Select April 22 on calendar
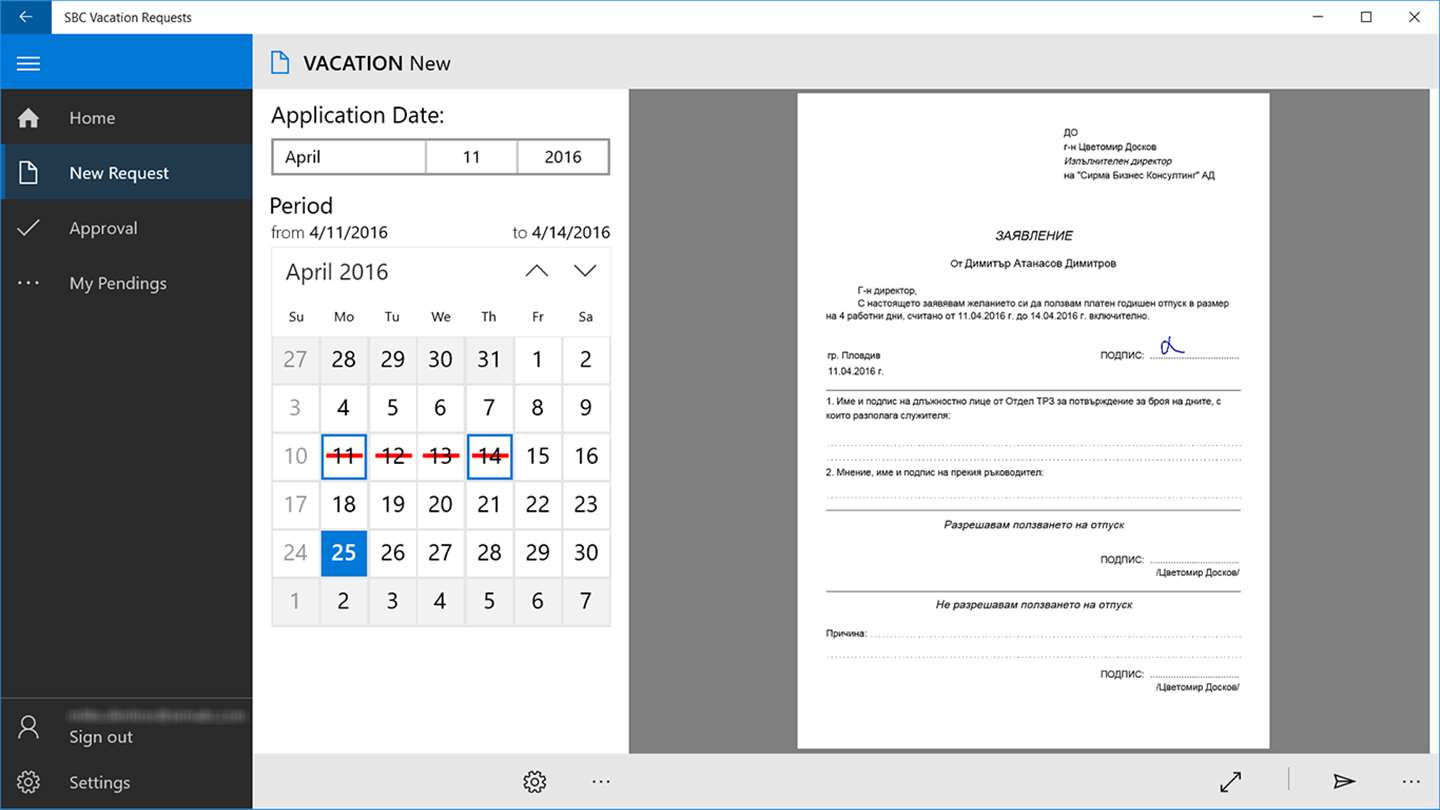This screenshot has height=810, width=1440. pyautogui.click(x=538, y=504)
